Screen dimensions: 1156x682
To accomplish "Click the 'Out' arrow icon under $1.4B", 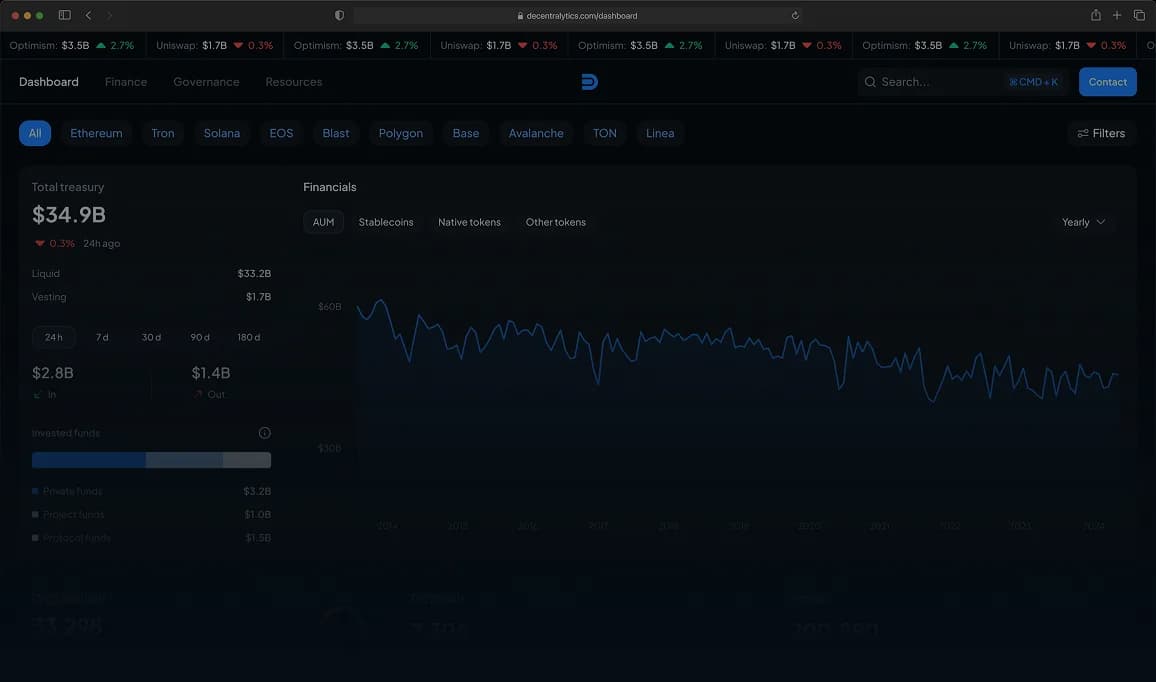I will tap(198, 394).
